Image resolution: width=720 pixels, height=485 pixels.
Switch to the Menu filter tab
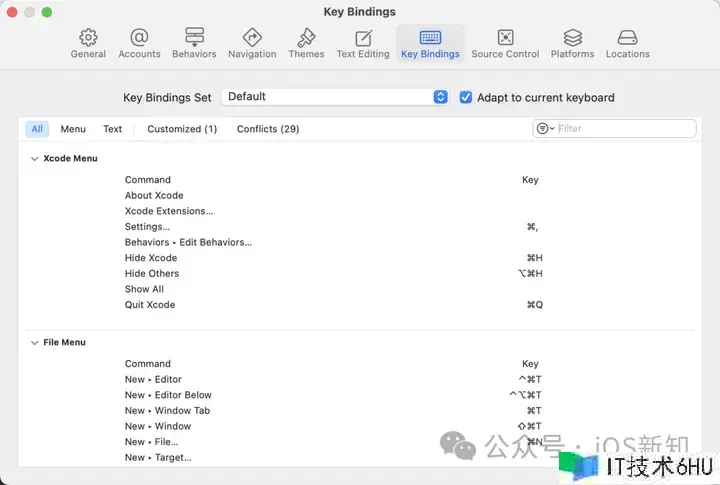click(73, 129)
